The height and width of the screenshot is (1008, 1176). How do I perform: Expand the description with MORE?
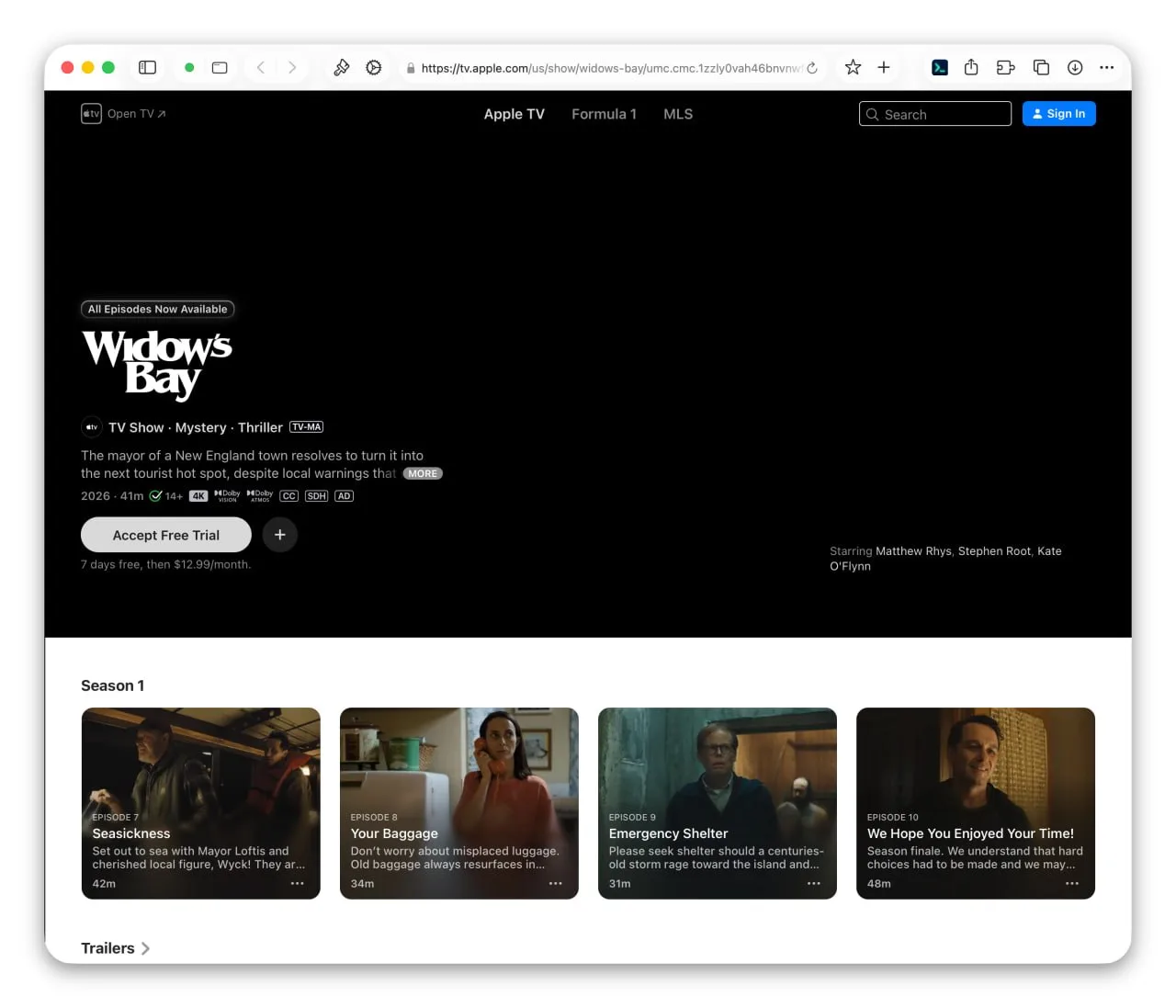click(x=423, y=474)
